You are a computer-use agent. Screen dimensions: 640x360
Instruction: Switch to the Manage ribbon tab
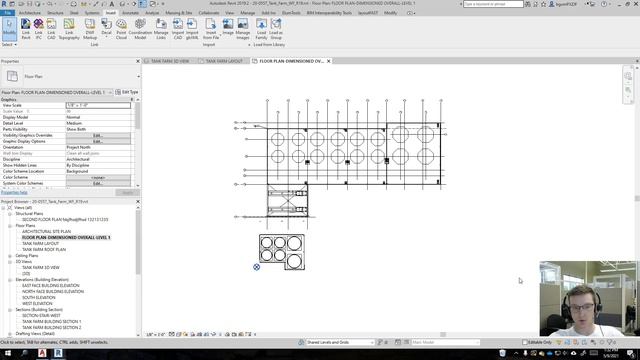(247, 13)
